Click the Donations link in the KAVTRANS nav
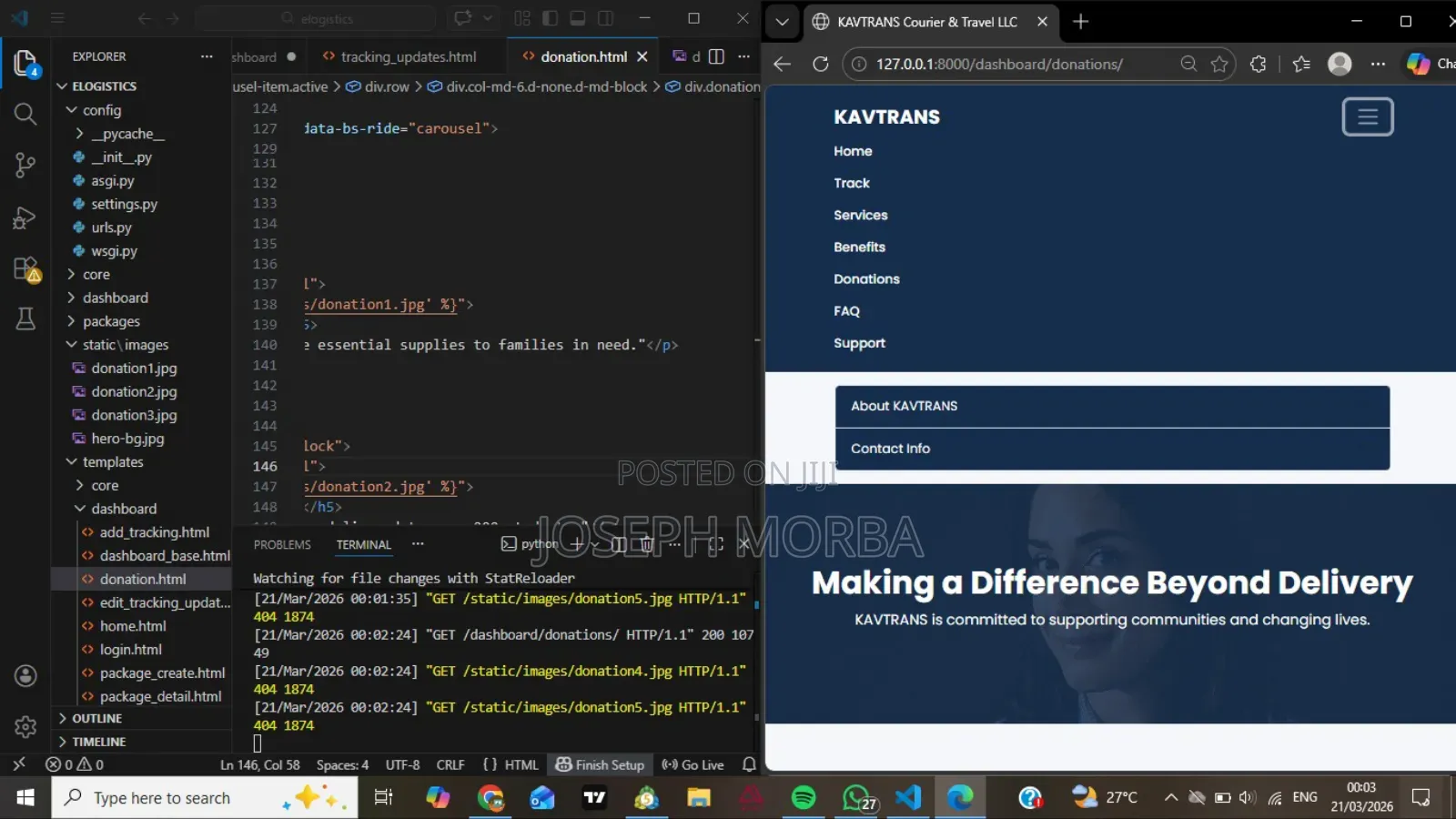Viewport: 1456px width, 819px height. point(866,279)
